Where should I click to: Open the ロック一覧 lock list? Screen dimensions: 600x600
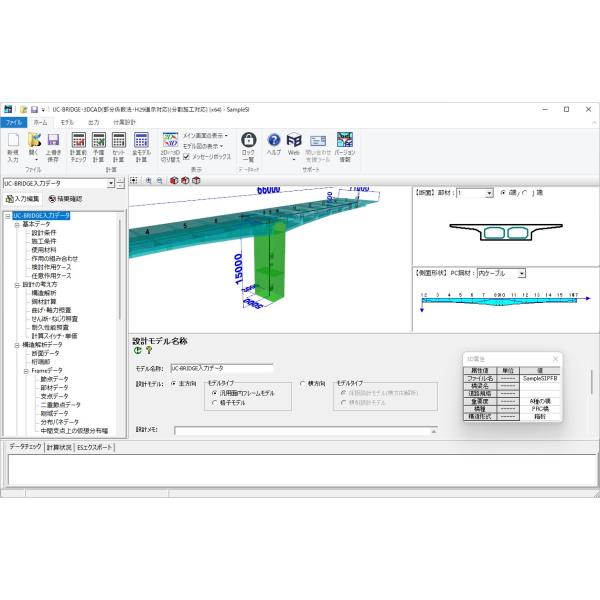click(248, 146)
